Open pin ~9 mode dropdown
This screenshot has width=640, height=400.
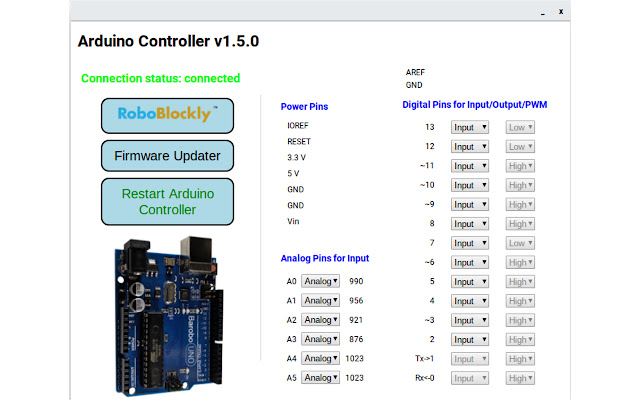(469, 204)
